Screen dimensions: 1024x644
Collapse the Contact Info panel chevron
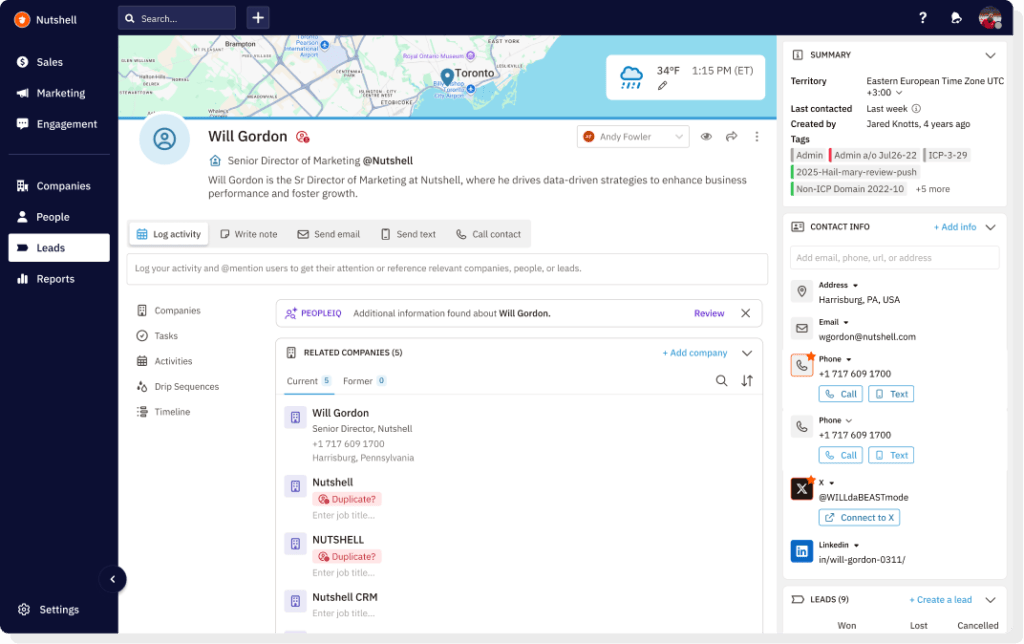pyautogui.click(x=990, y=227)
